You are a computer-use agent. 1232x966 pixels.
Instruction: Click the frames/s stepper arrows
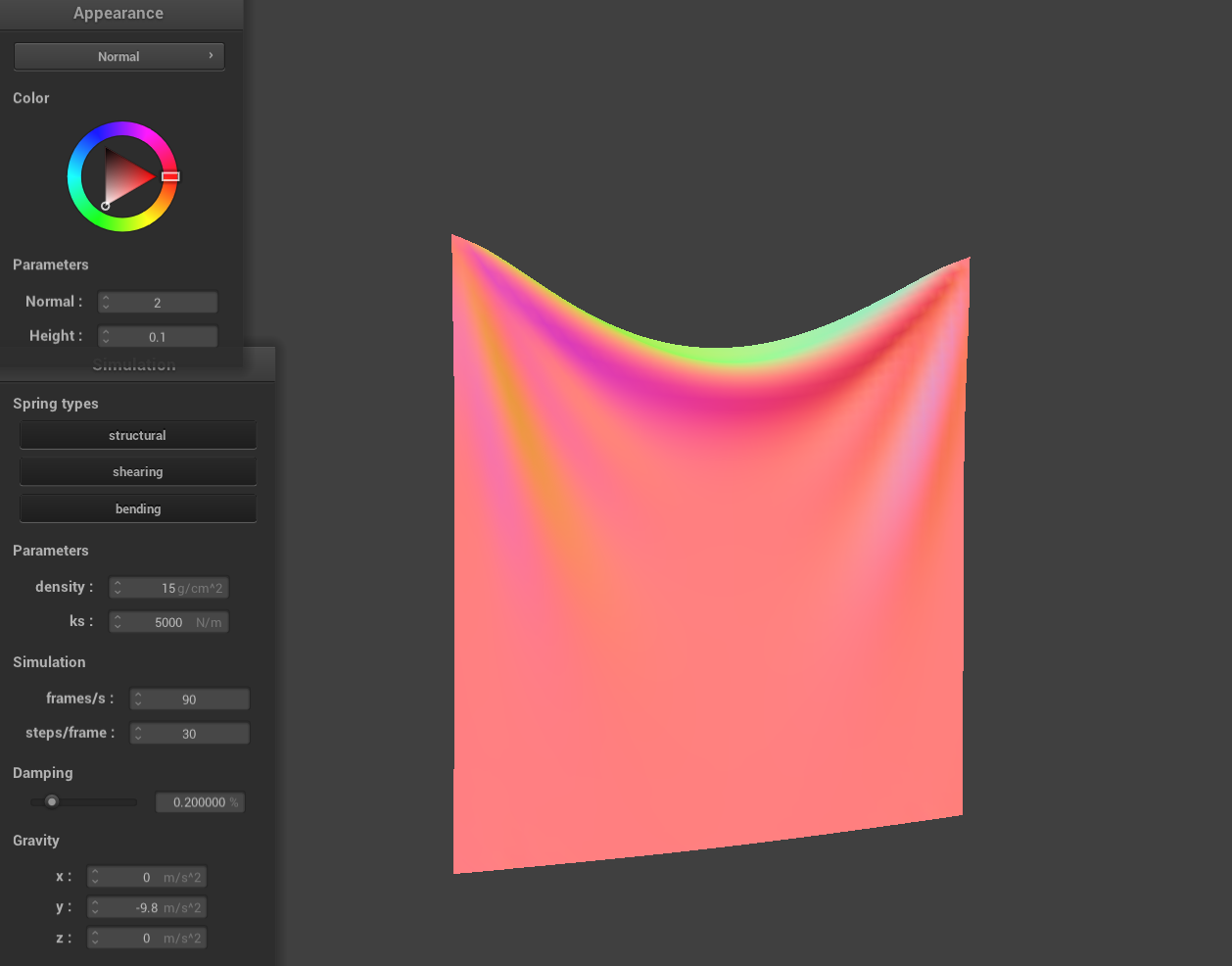(x=138, y=700)
